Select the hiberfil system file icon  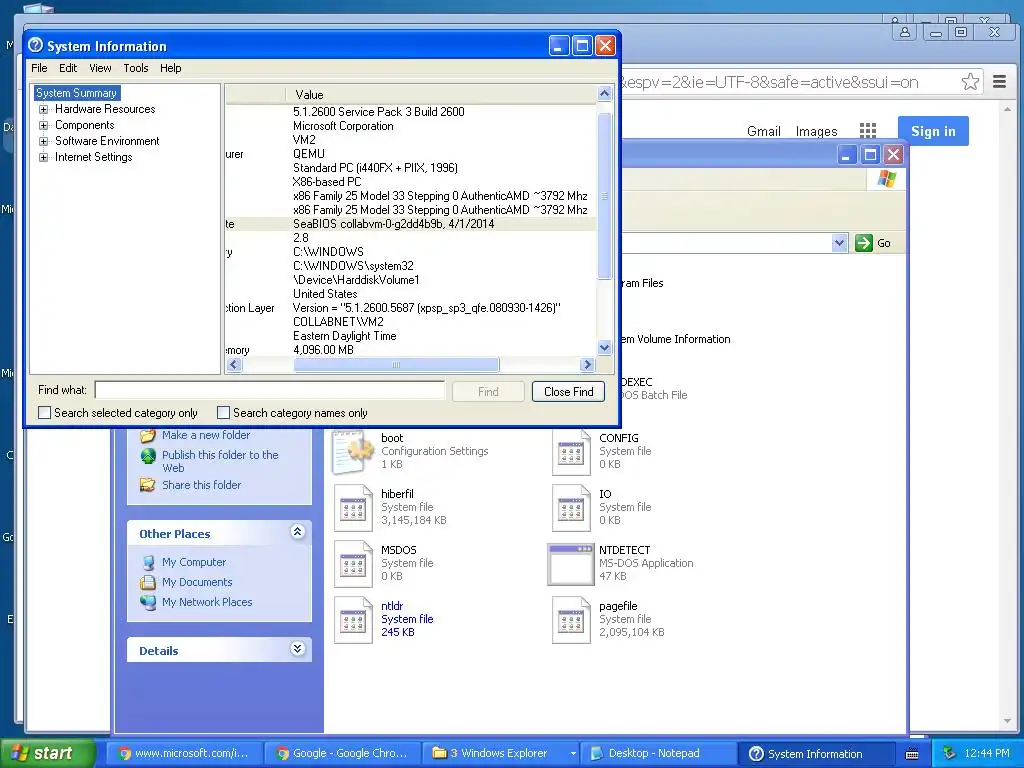(353, 508)
